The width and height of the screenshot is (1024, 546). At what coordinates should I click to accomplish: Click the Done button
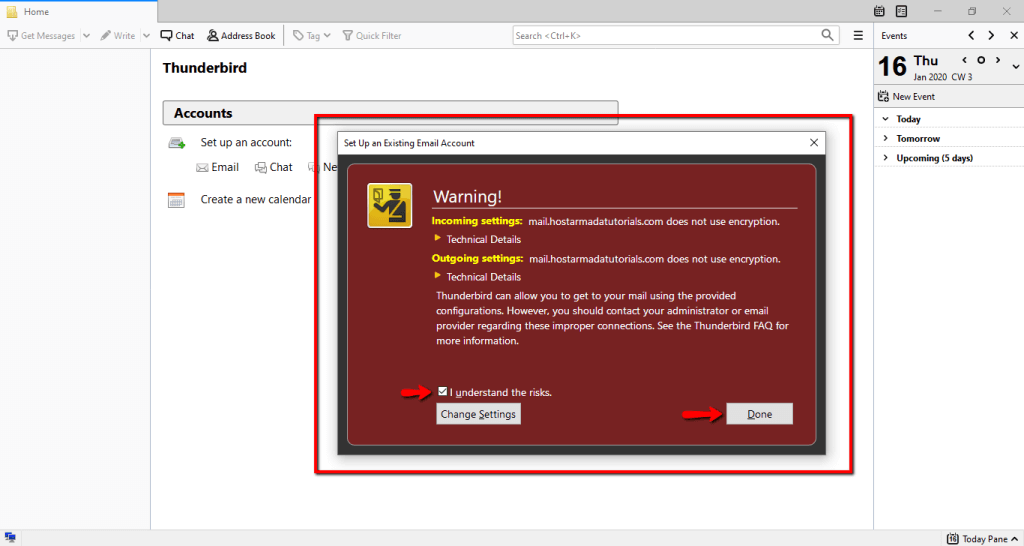pyautogui.click(x=760, y=414)
